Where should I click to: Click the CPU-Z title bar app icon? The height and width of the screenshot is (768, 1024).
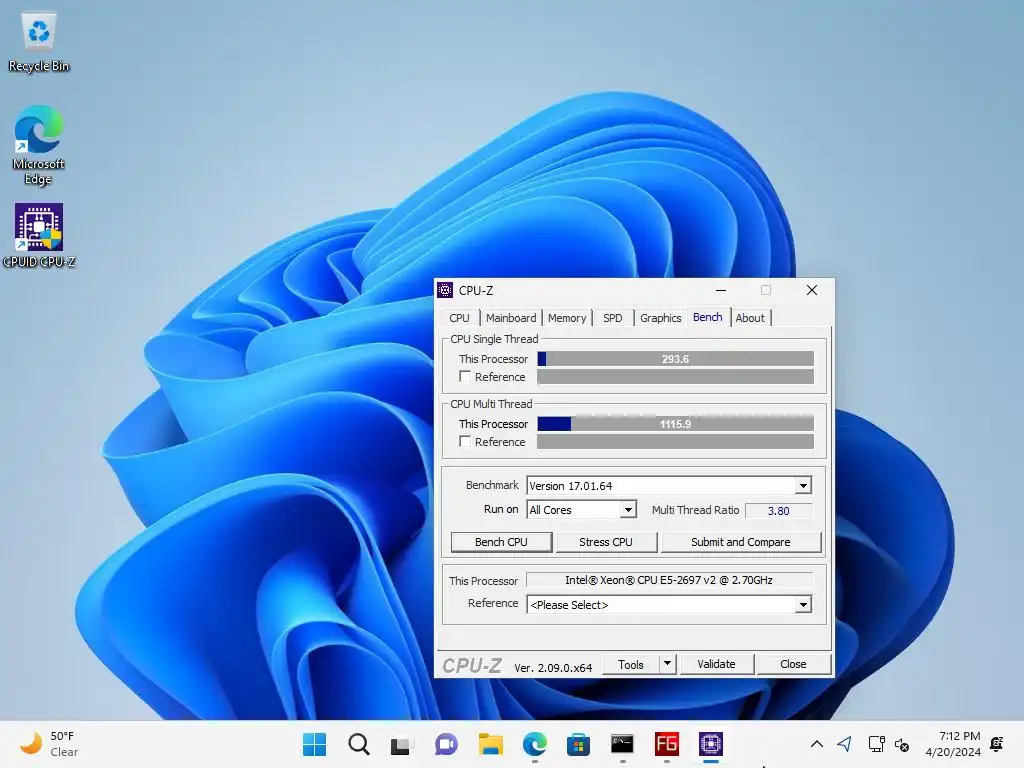pos(445,290)
